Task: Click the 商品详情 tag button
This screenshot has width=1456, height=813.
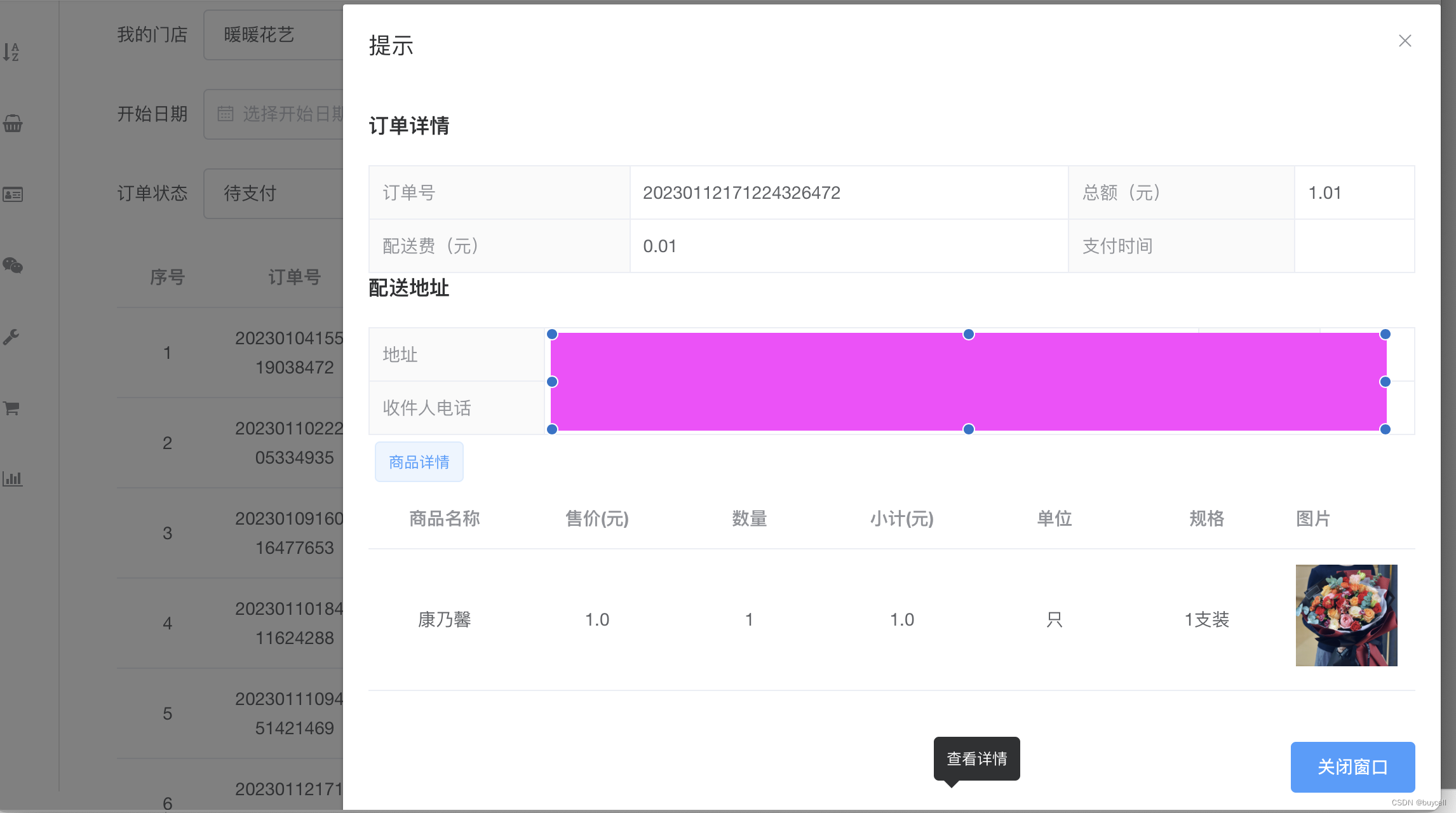Action: (x=419, y=462)
